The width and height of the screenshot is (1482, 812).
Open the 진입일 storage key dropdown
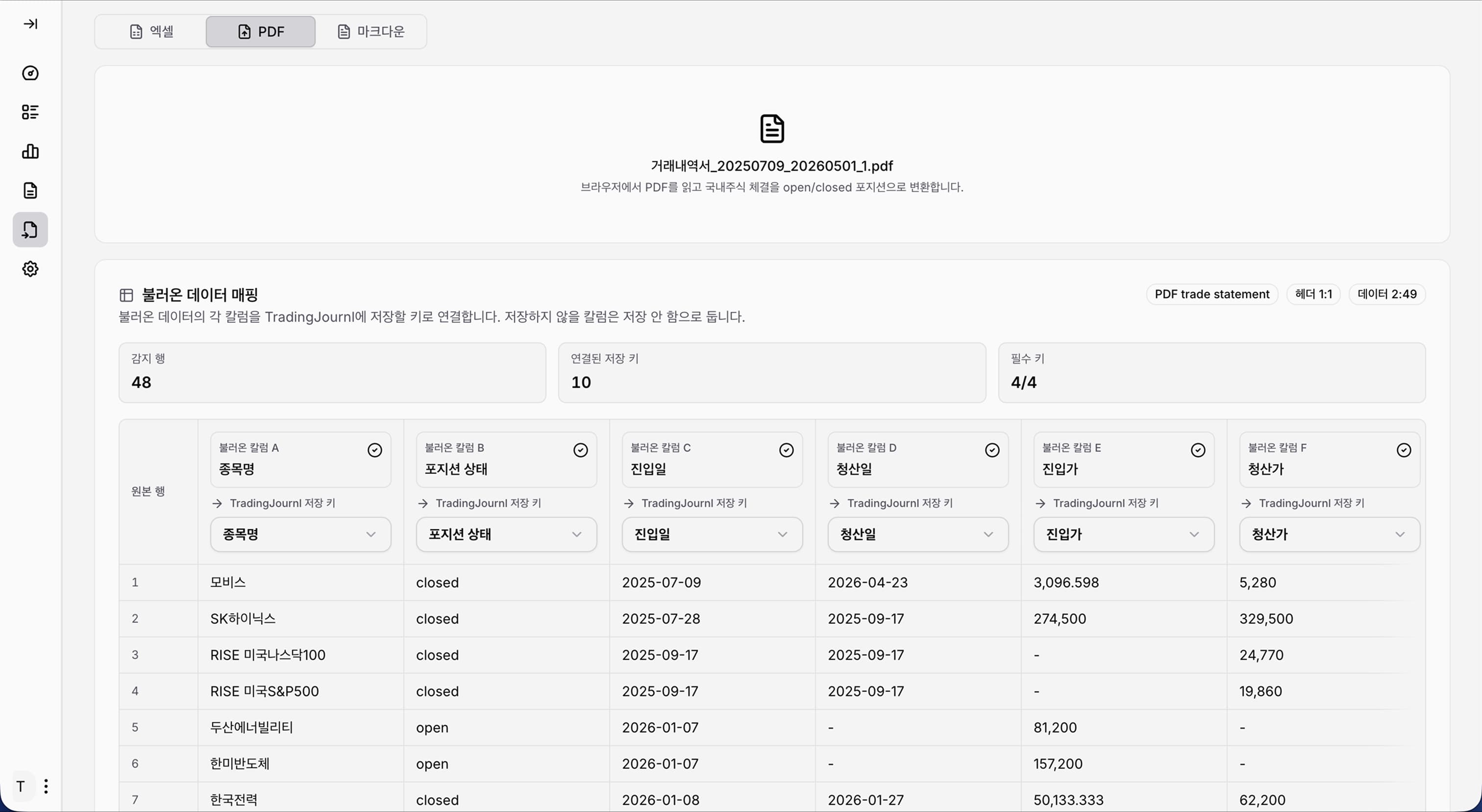(x=712, y=534)
